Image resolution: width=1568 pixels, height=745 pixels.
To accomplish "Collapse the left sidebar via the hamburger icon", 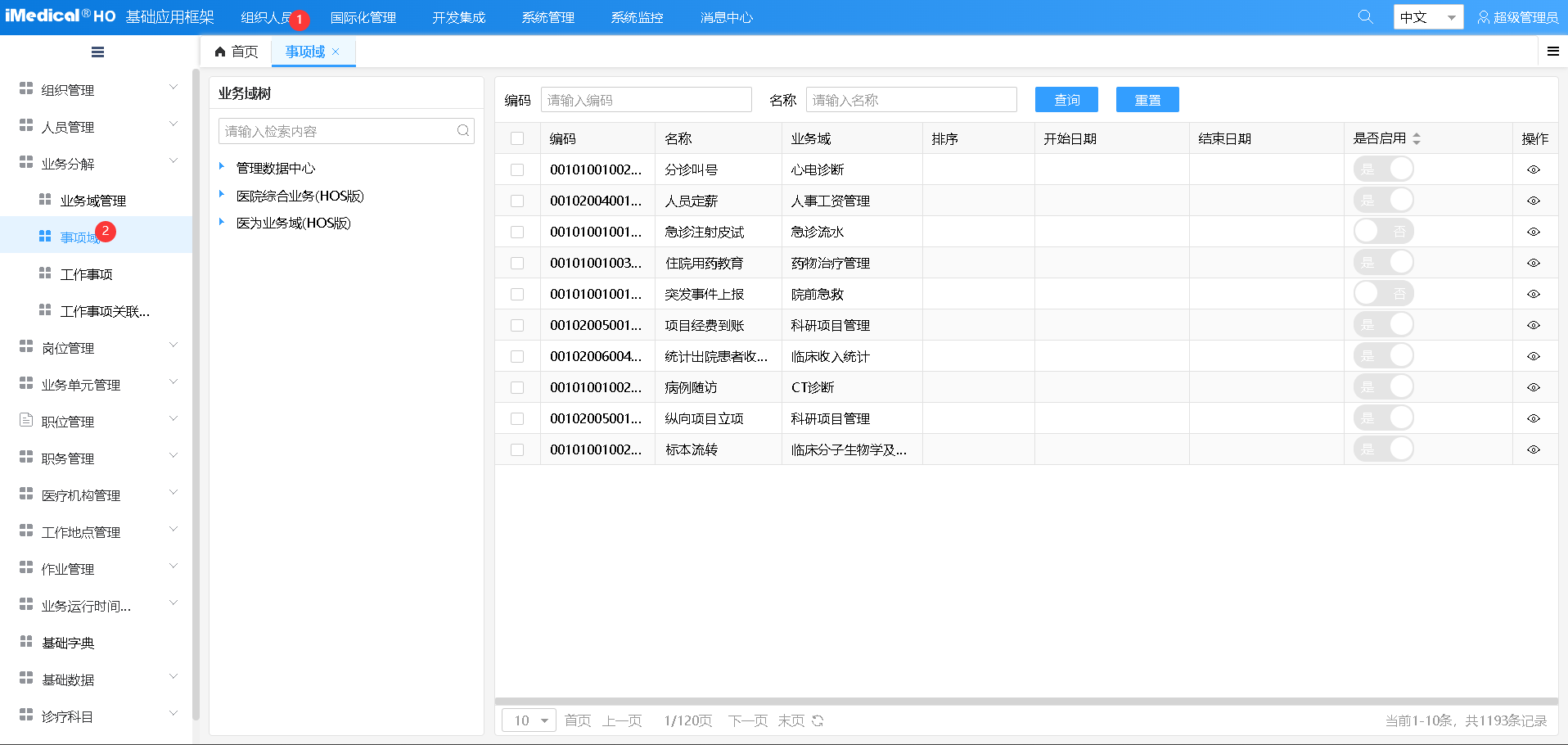I will click(97, 52).
